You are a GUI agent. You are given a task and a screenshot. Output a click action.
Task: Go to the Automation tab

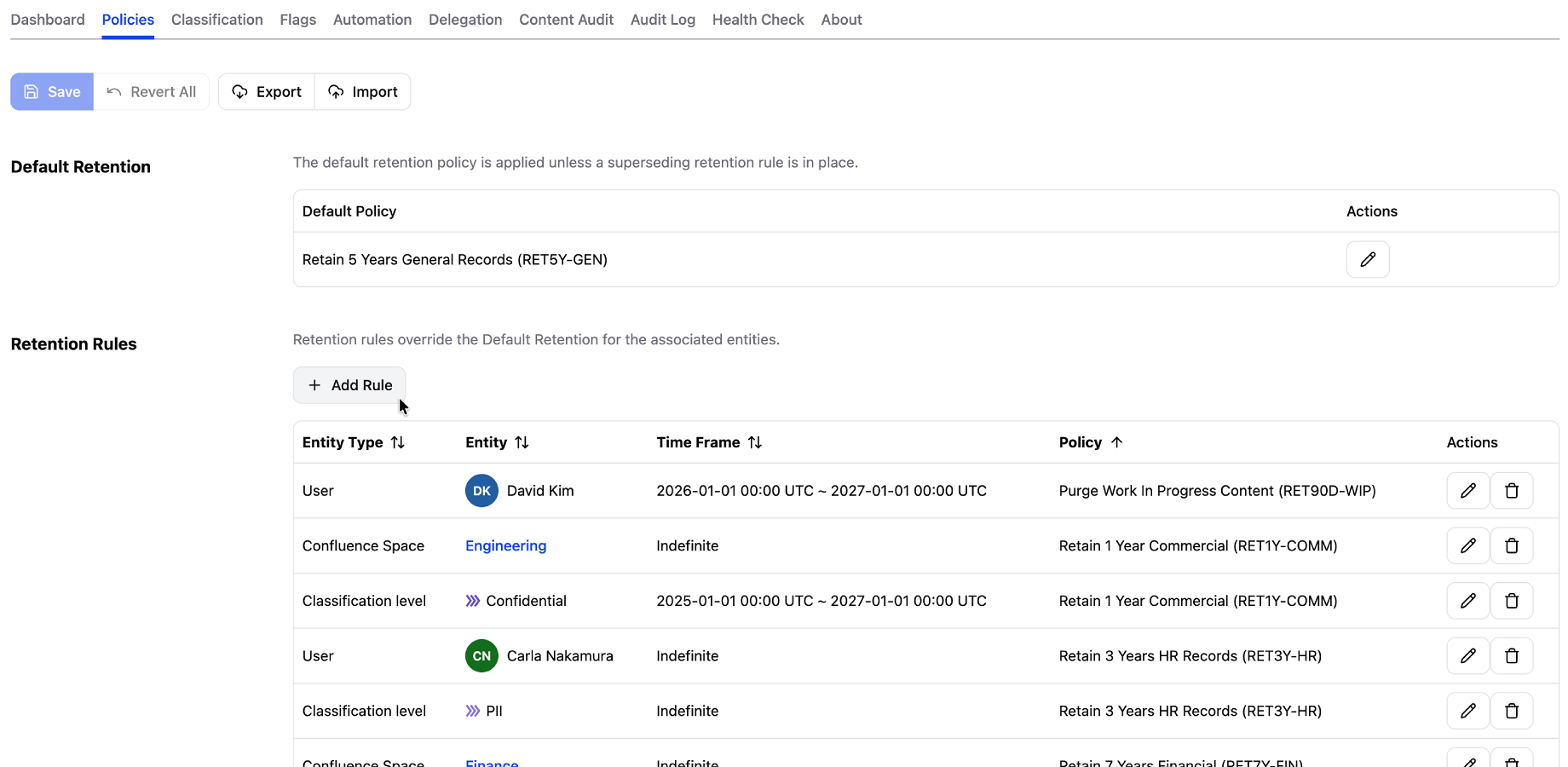click(372, 20)
